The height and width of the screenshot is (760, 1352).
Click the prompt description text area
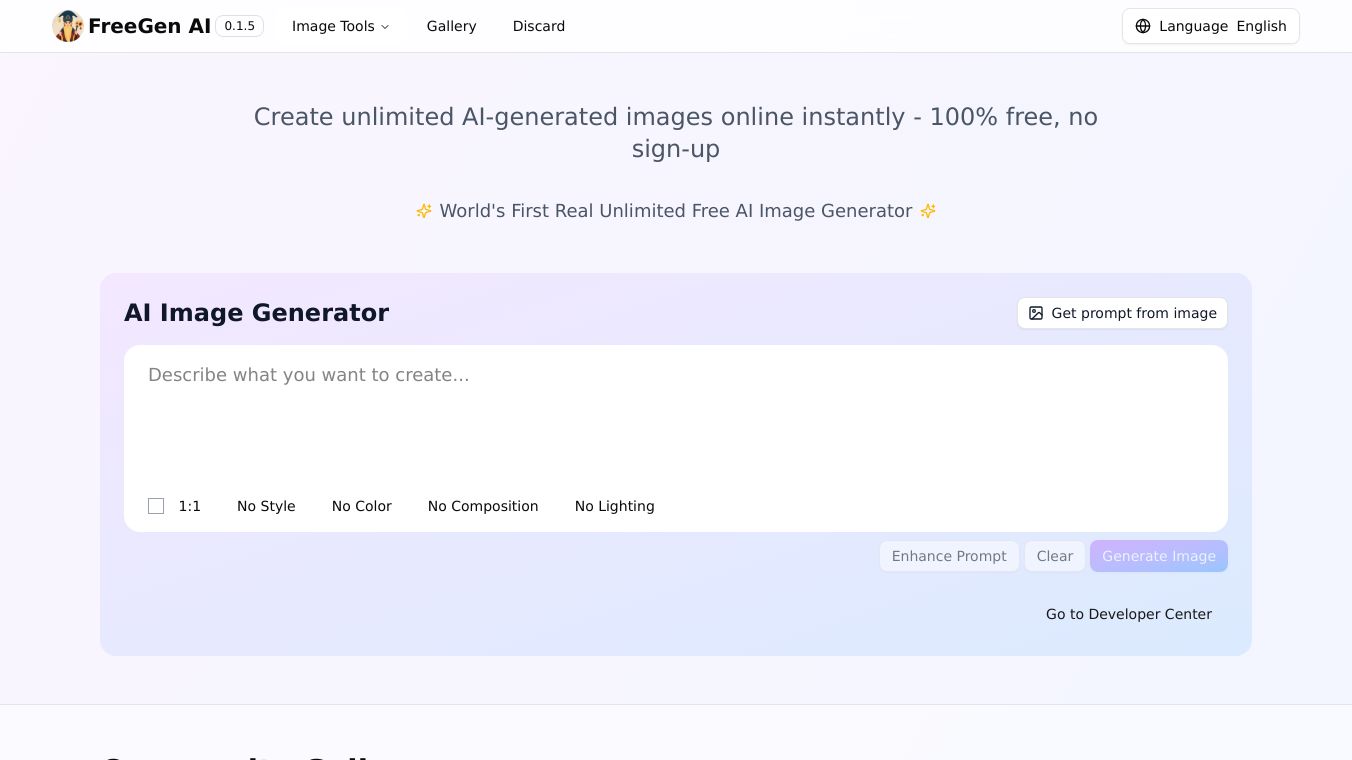(x=675, y=415)
